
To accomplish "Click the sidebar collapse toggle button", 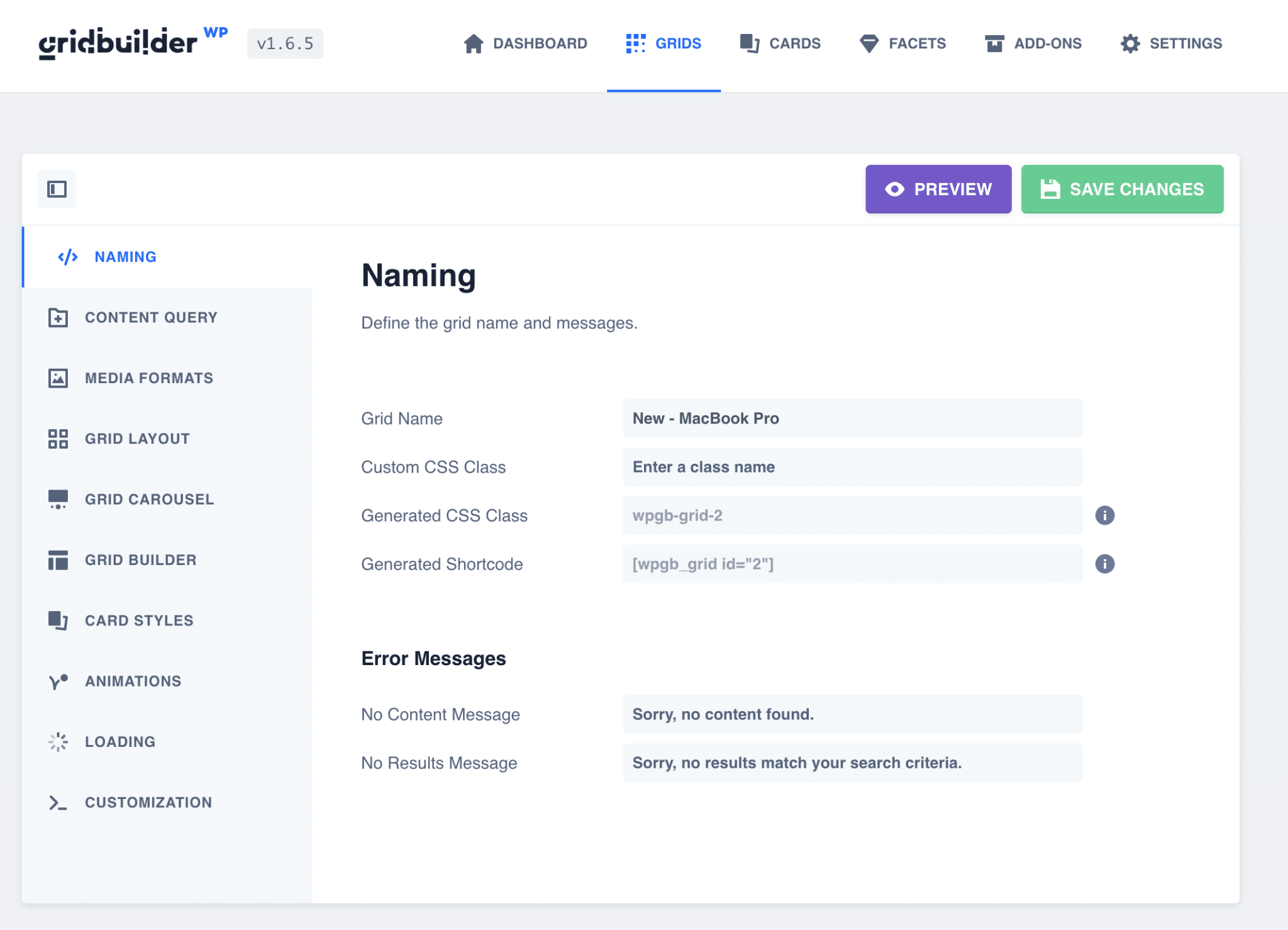I will 57,189.
